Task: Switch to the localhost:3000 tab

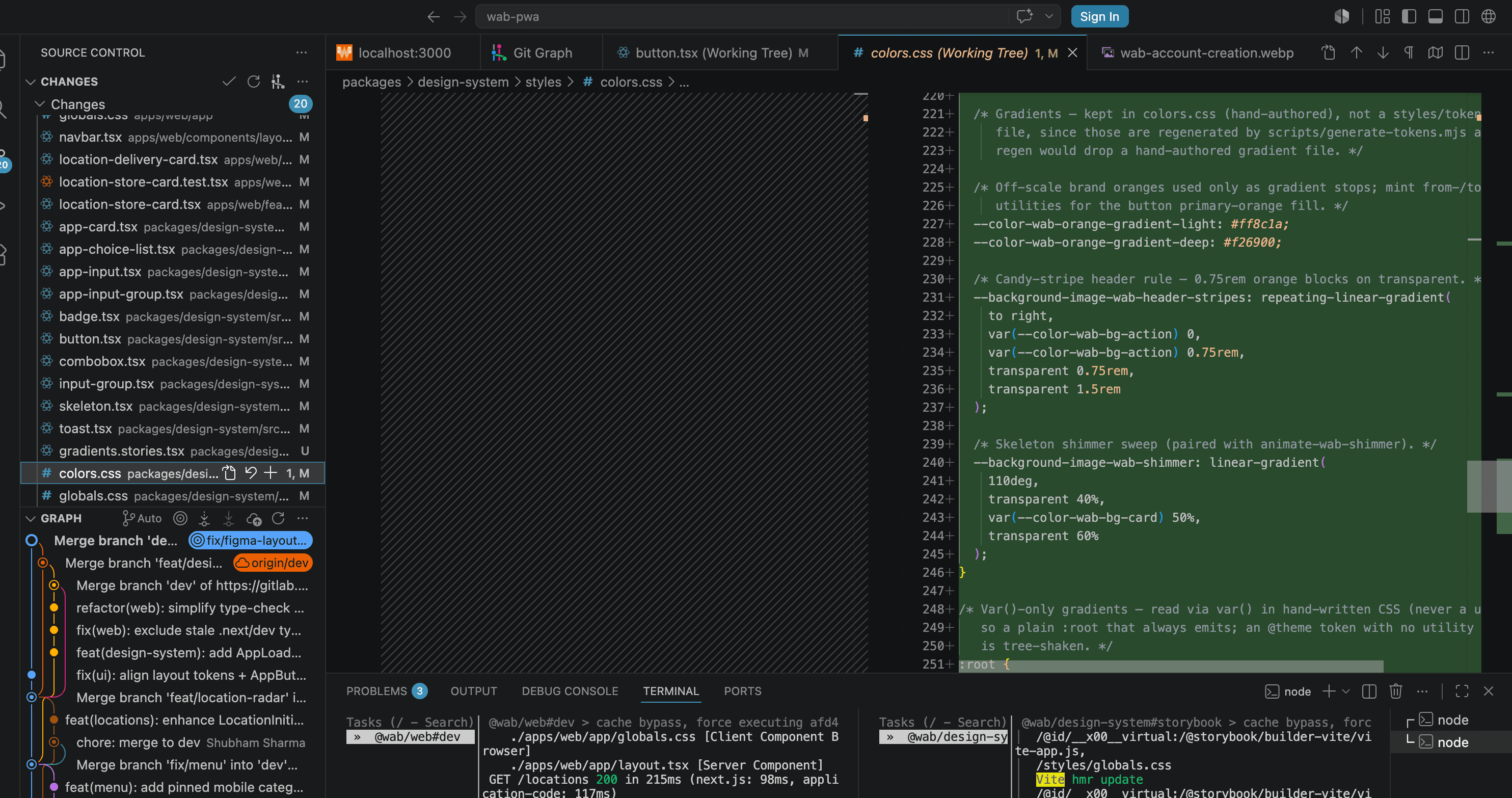Action: pyautogui.click(x=404, y=53)
